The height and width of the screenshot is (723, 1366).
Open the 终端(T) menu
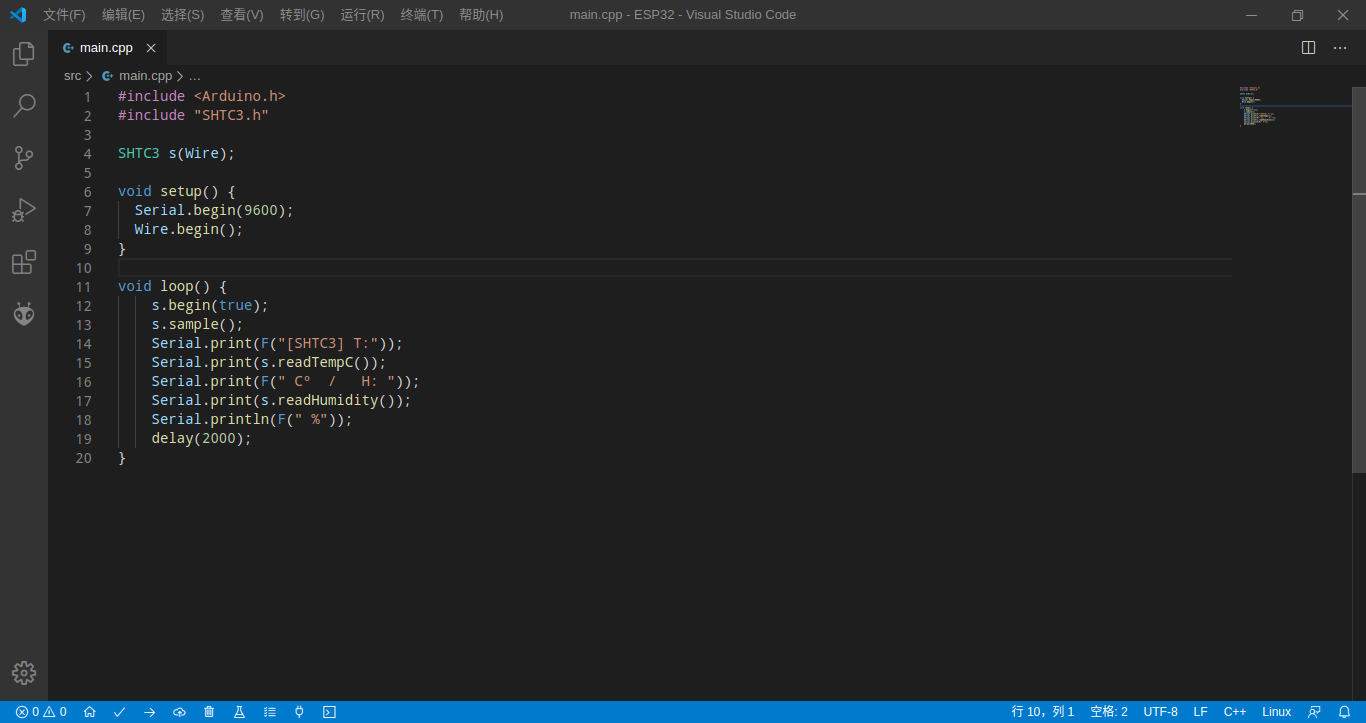[x=422, y=15]
